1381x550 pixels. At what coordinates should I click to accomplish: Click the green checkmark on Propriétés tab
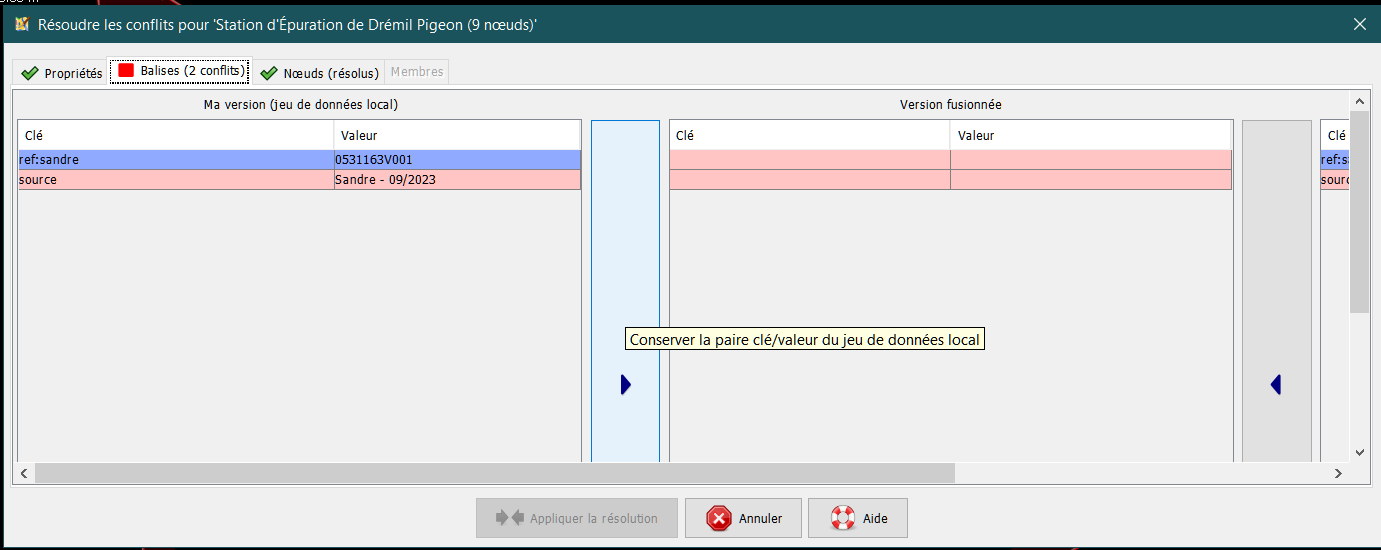(x=30, y=73)
